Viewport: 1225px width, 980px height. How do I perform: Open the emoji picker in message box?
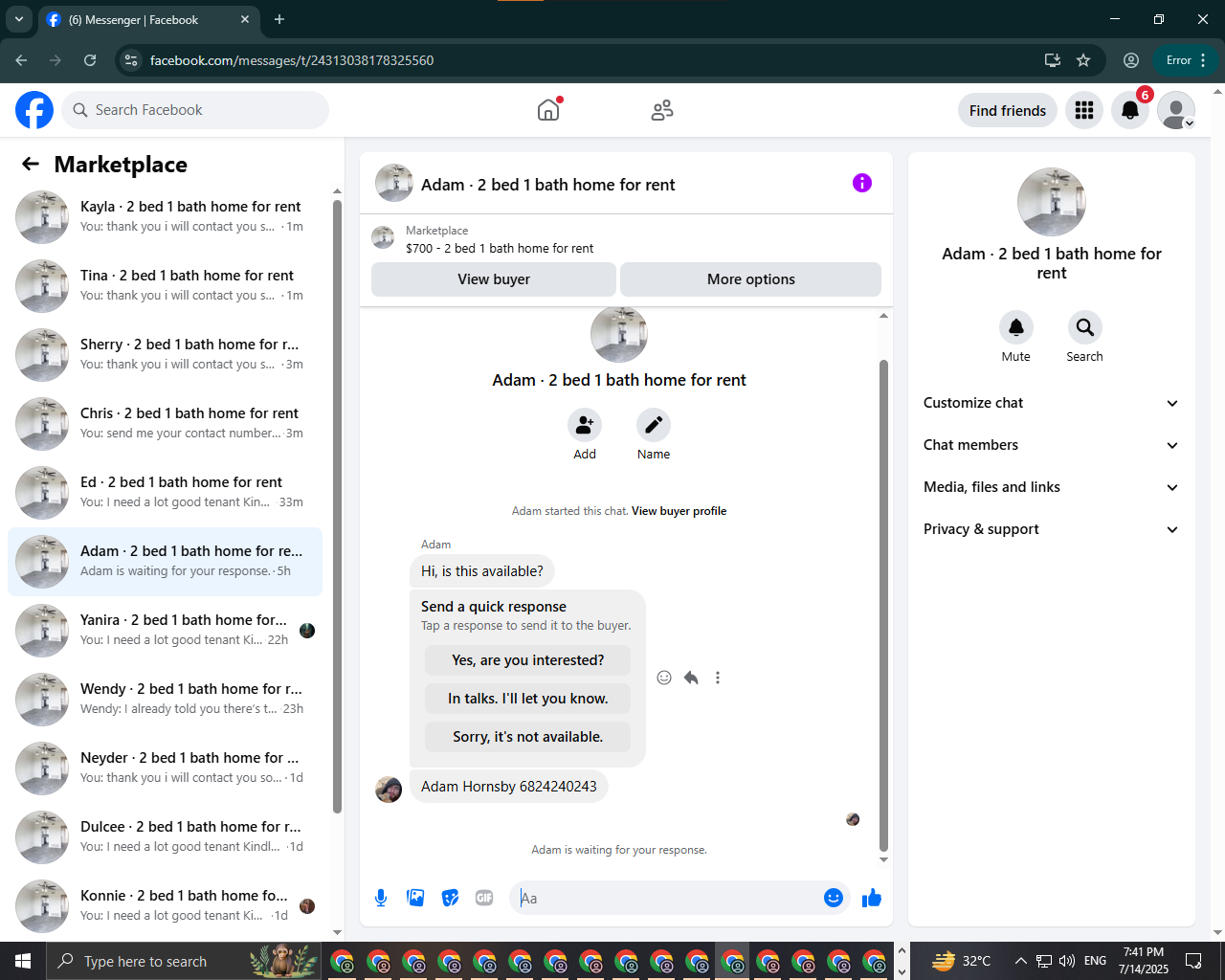(834, 898)
